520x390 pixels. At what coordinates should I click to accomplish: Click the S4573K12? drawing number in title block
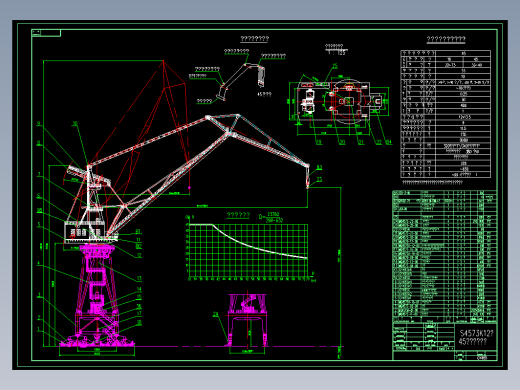coord(476,333)
